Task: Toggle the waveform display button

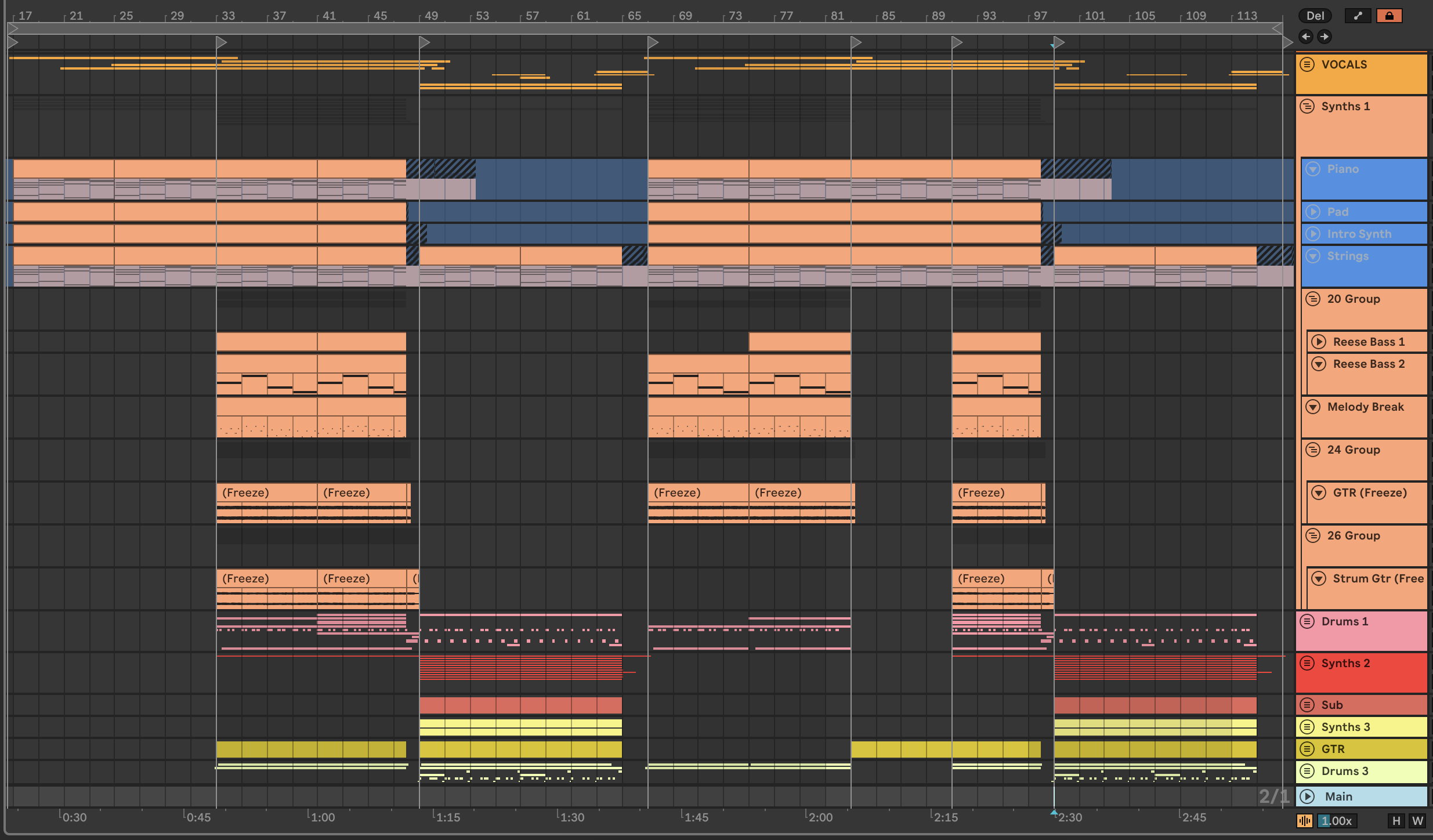Action: (x=1305, y=821)
